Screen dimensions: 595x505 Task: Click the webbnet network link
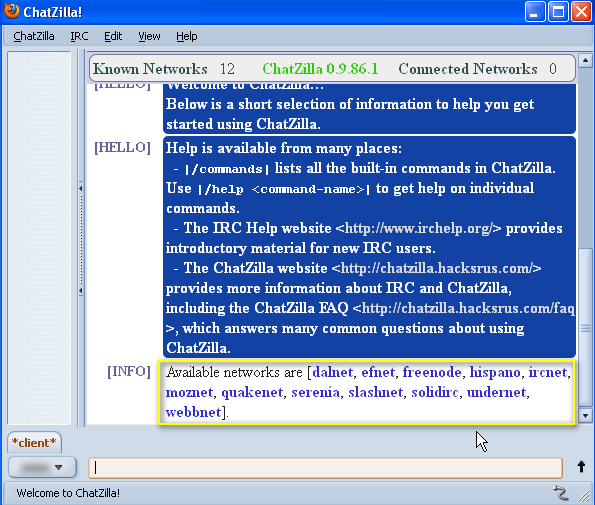pyautogui.click(x=193, y=412)
